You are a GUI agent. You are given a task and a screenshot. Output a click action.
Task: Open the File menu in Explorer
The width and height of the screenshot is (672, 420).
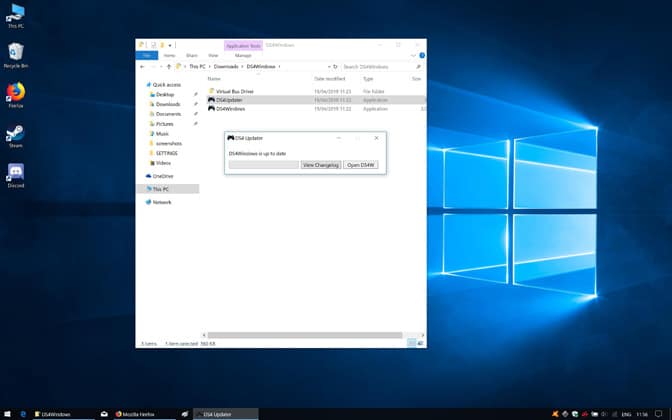(147, 56)
